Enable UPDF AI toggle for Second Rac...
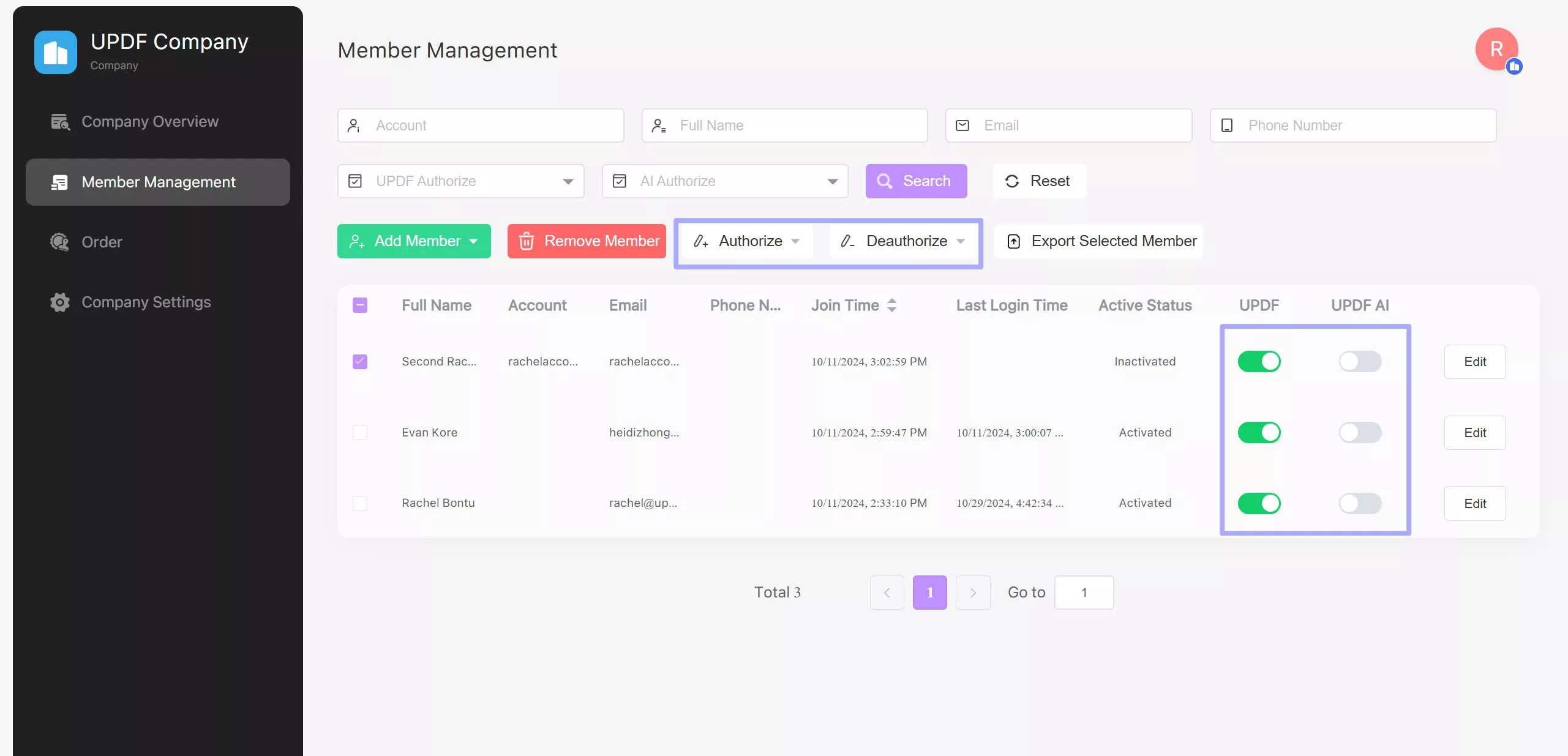This screenshot has height=756, width=1568. pyautogui.click(x=1360, y=362)
